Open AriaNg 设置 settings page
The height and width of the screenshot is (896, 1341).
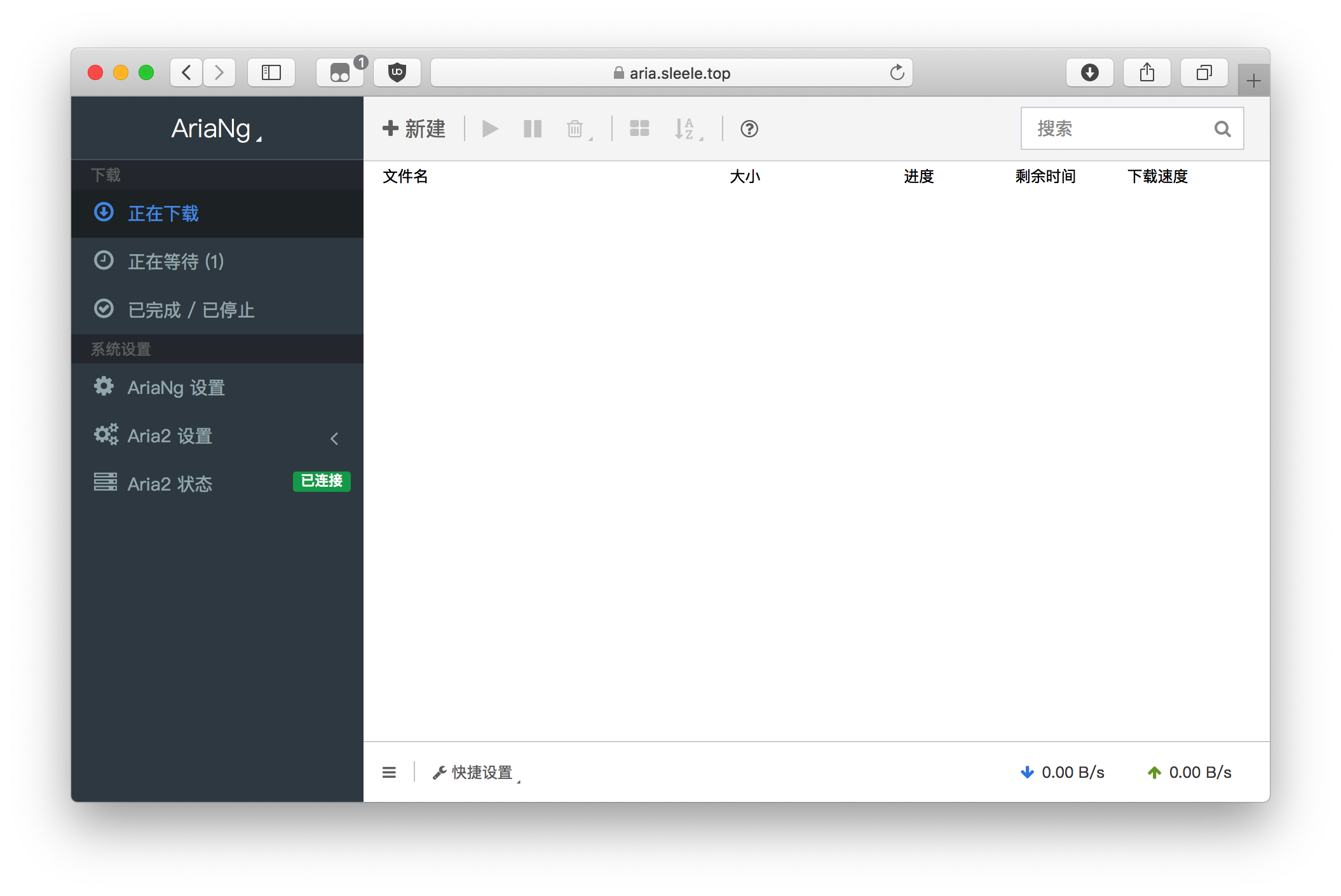[x=217, y=388]
